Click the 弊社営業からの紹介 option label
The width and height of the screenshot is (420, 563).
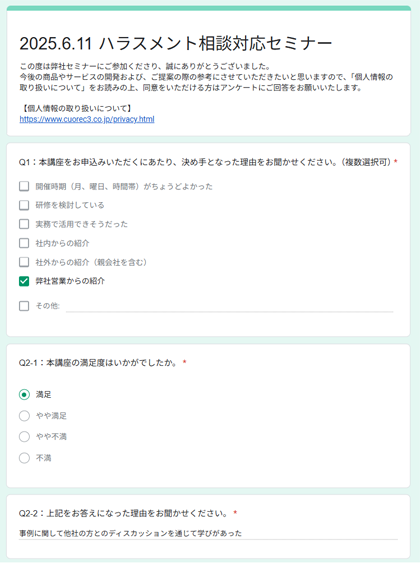(70, 281)
